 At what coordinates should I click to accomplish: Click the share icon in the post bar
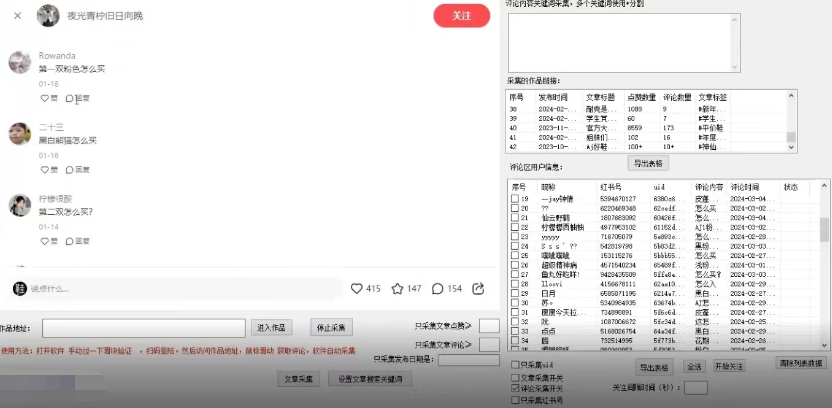[x=479, y=288]
